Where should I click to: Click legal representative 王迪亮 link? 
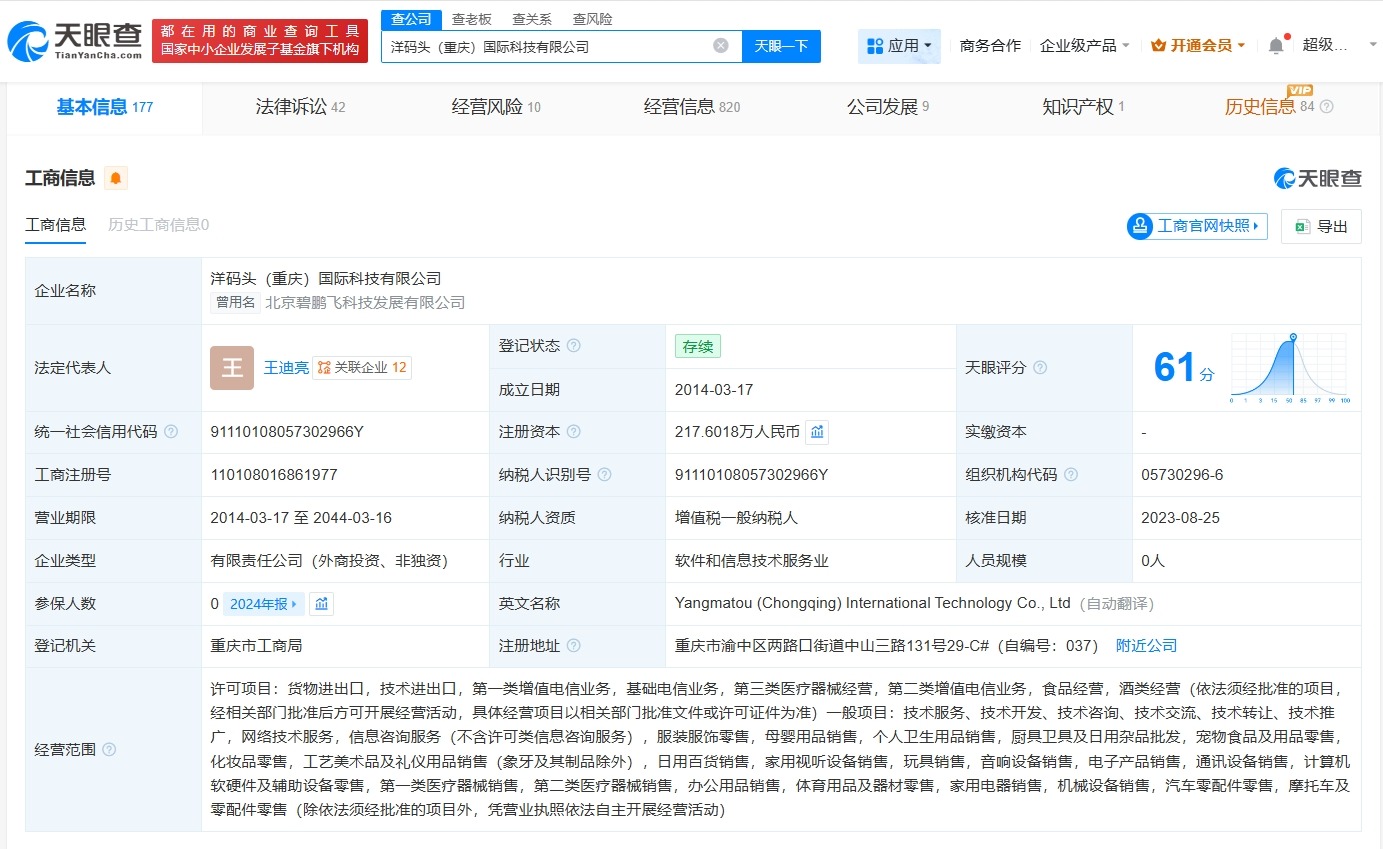tap(286, 367)
